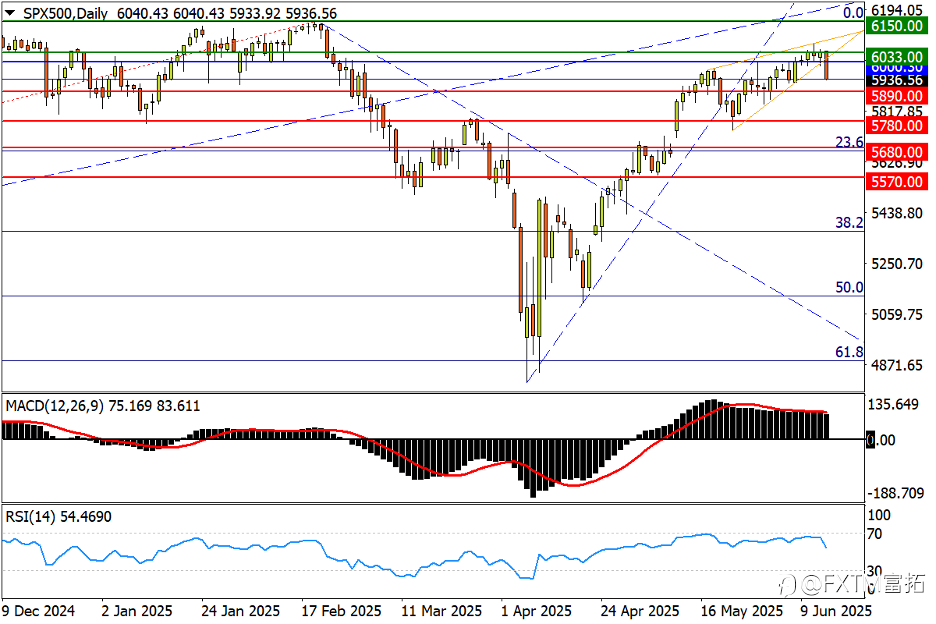Viewport: 936px width, 624px height.
Task: Select the 50.0 Fibonacci level label
Action: click(x=849, y=287)
